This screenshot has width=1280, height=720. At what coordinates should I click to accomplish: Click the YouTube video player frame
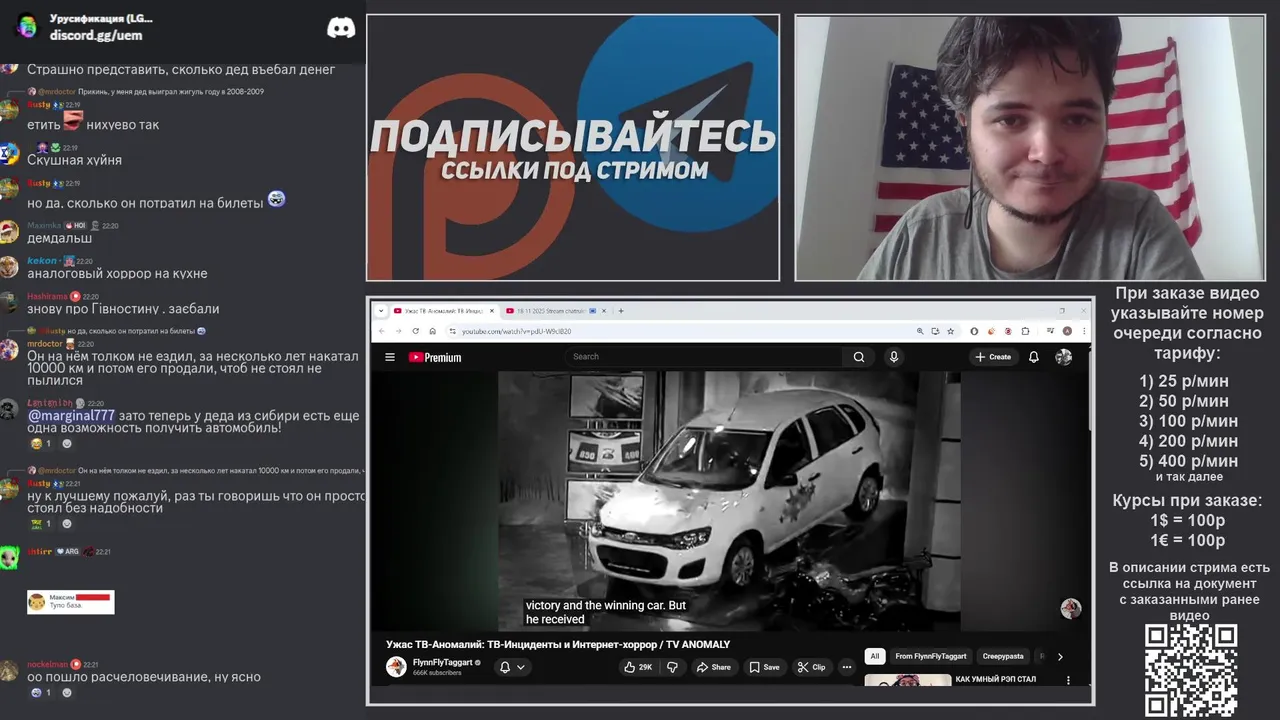(729, 501)
